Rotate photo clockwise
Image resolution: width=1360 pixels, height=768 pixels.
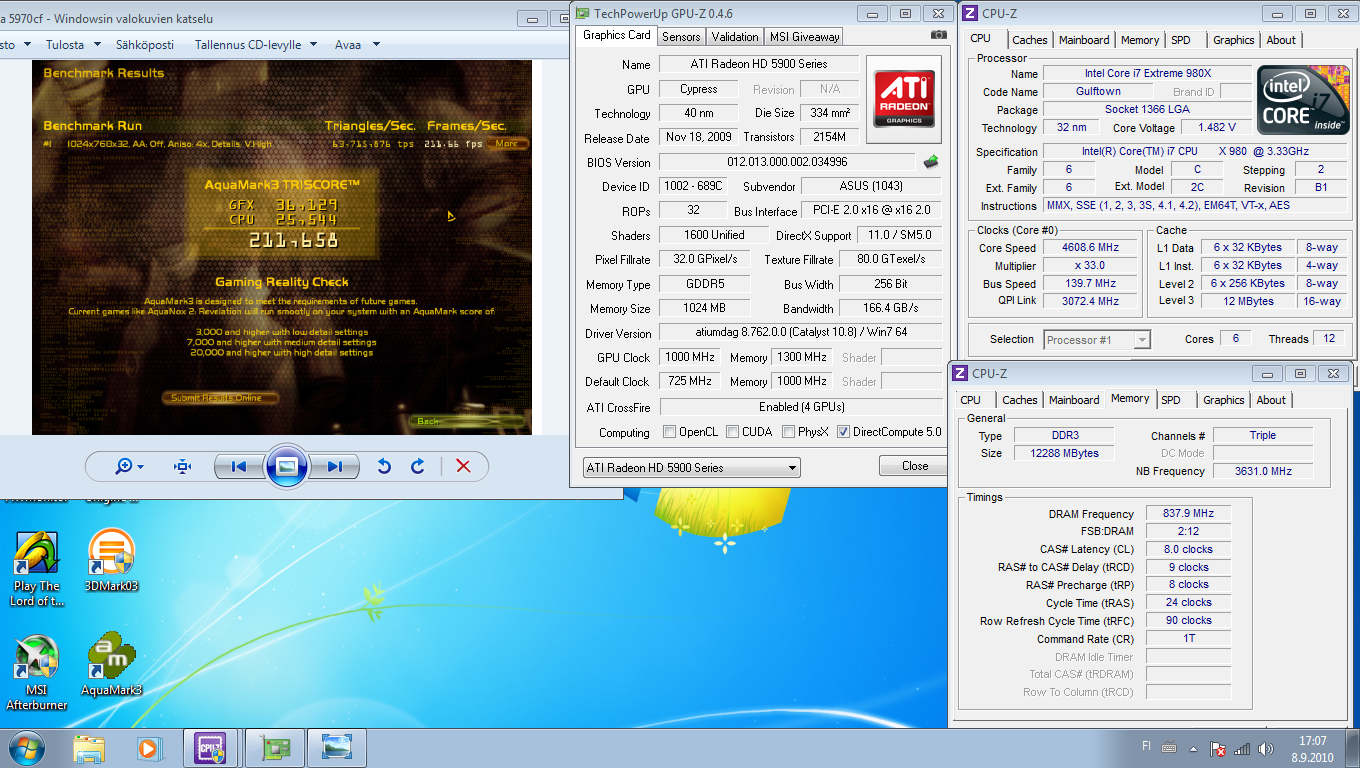click(x=418, y=466)
